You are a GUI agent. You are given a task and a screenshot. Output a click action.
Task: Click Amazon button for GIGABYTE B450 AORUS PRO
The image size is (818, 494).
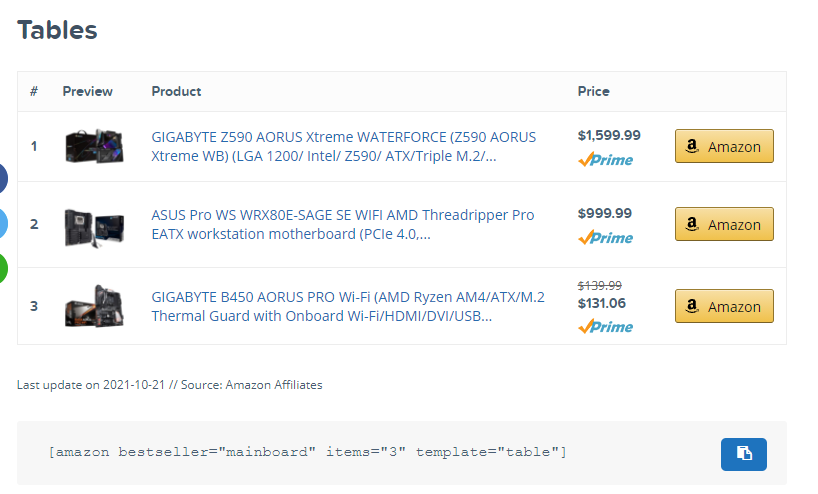[x=724, y=306]
